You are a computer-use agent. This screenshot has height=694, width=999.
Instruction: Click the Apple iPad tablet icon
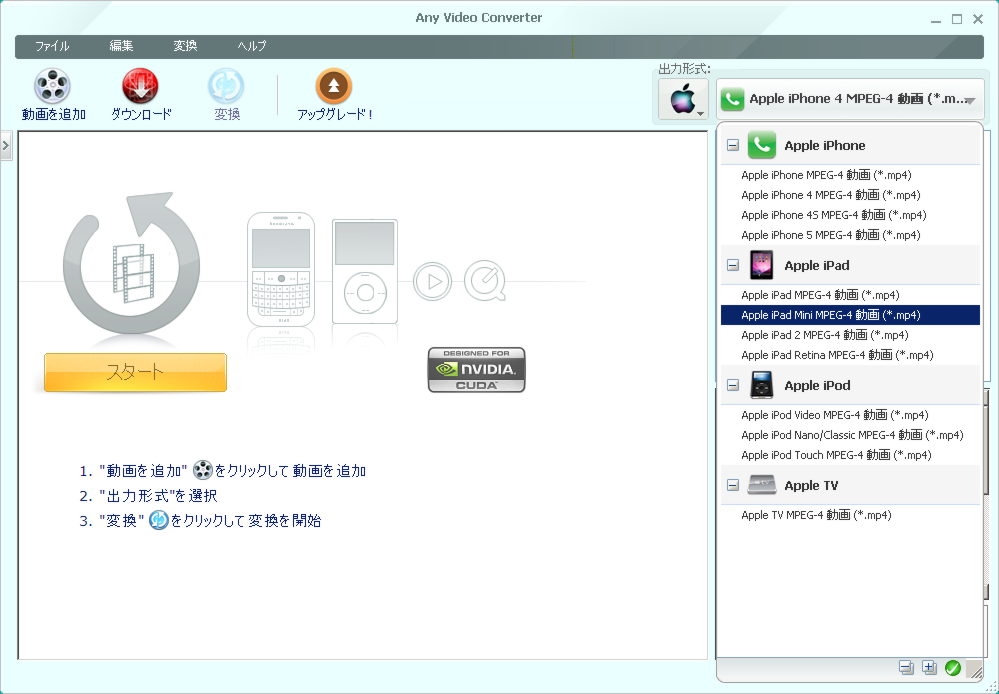[761, 264]
